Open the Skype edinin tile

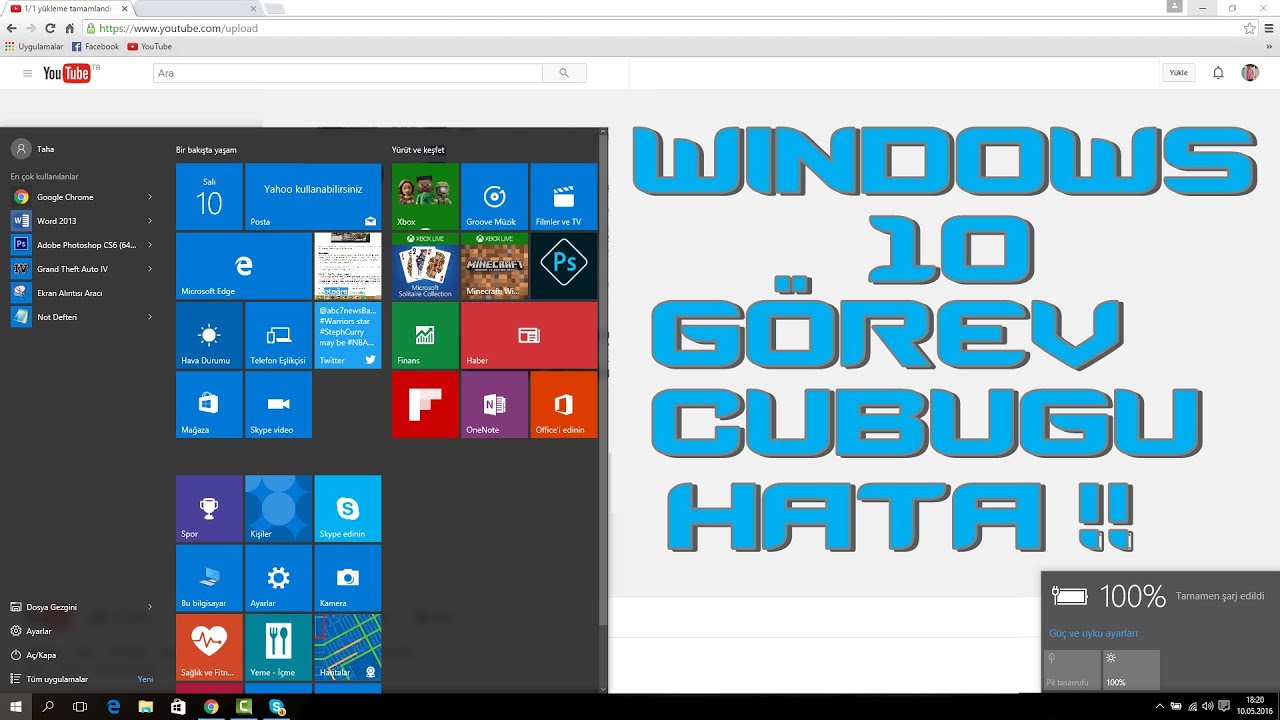click(348, 508)
